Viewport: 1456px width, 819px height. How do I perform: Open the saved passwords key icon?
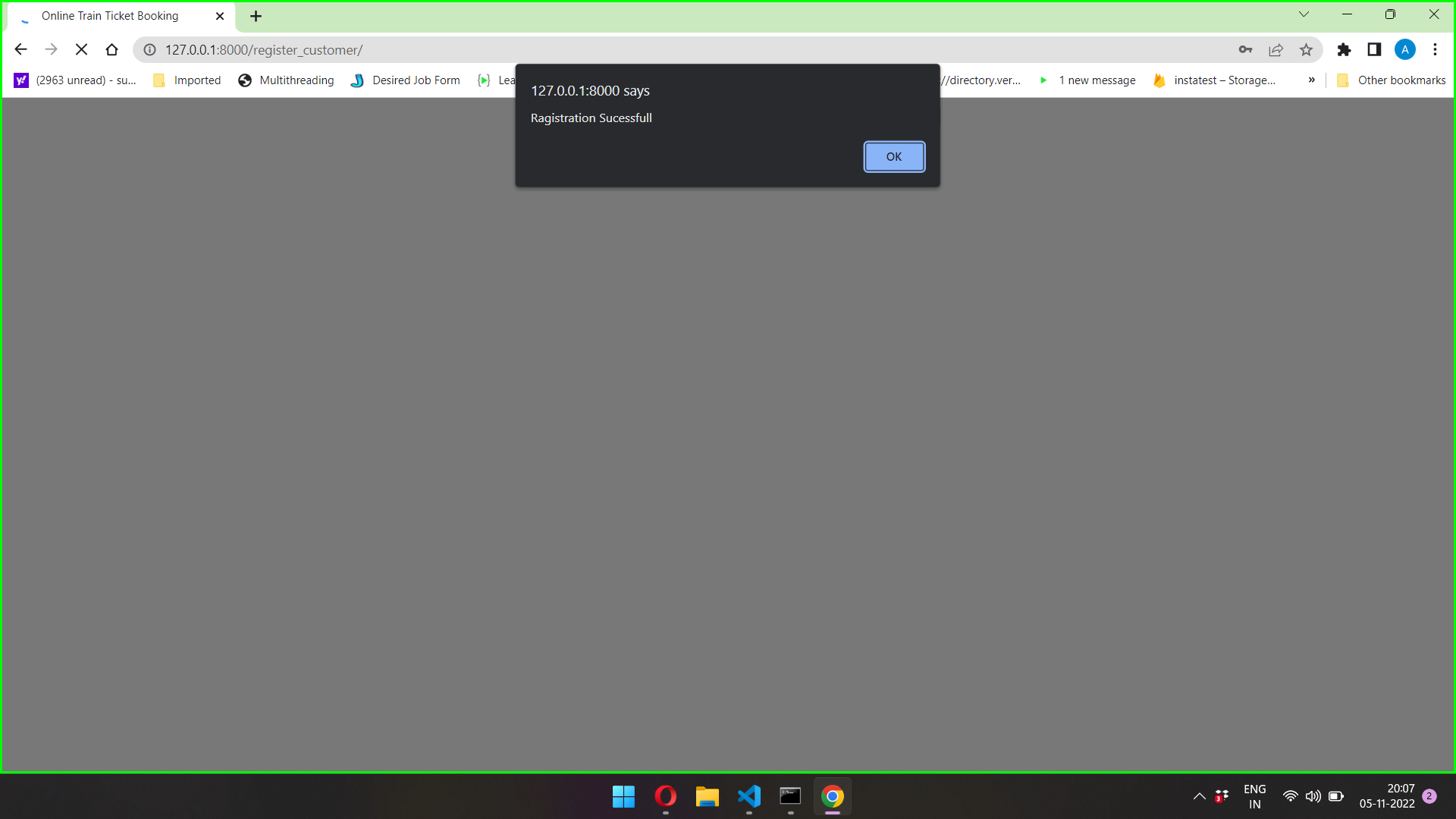1246,49
